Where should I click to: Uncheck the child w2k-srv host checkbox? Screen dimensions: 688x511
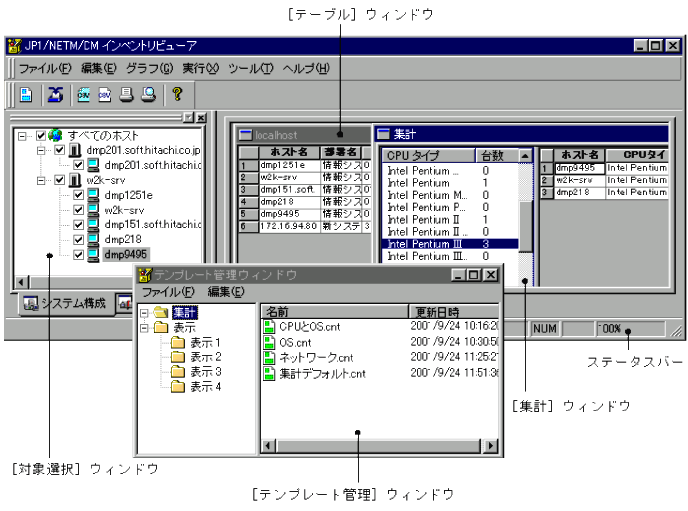point(79,210)
